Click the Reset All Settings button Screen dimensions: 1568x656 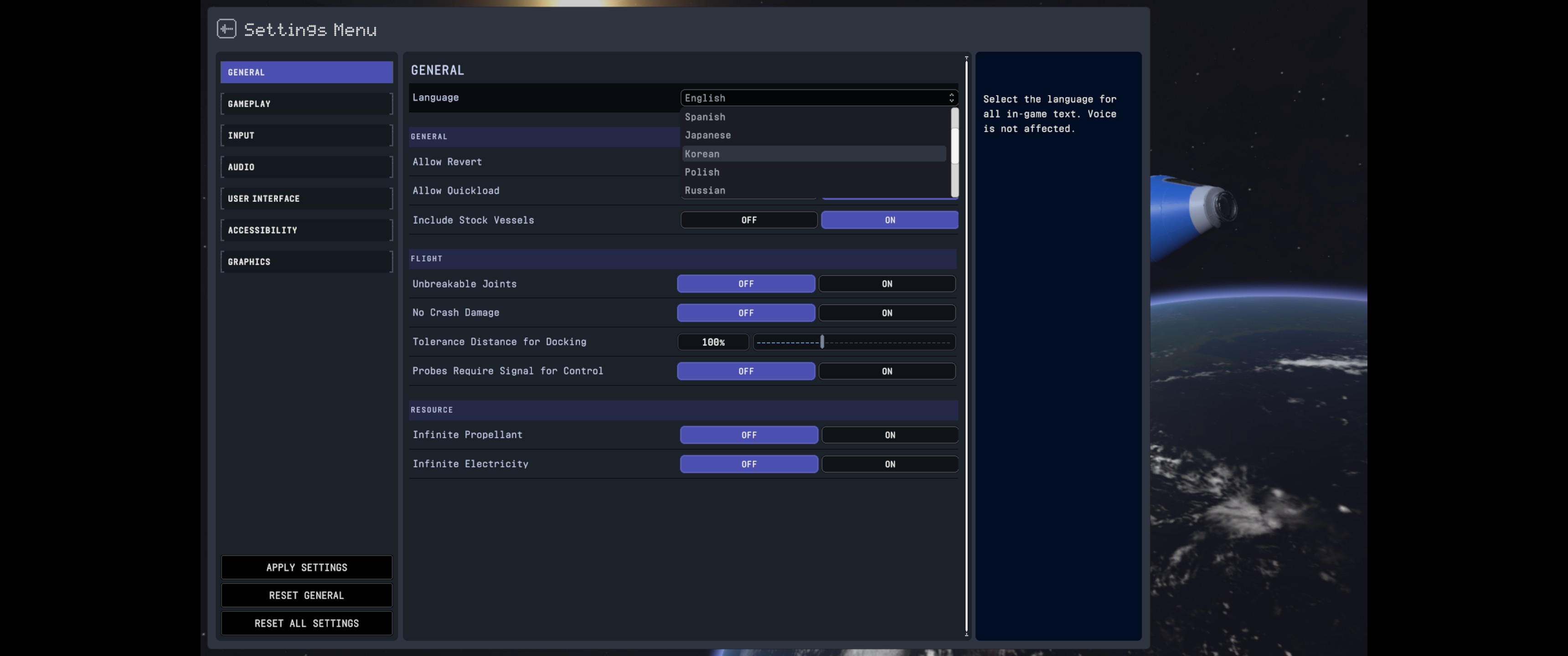pos(306,623)
